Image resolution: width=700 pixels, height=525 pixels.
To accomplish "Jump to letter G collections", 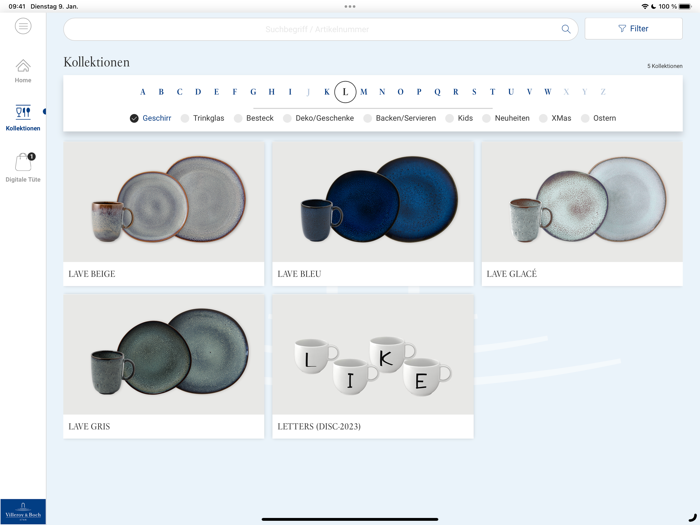I will [x=253, y=92].
